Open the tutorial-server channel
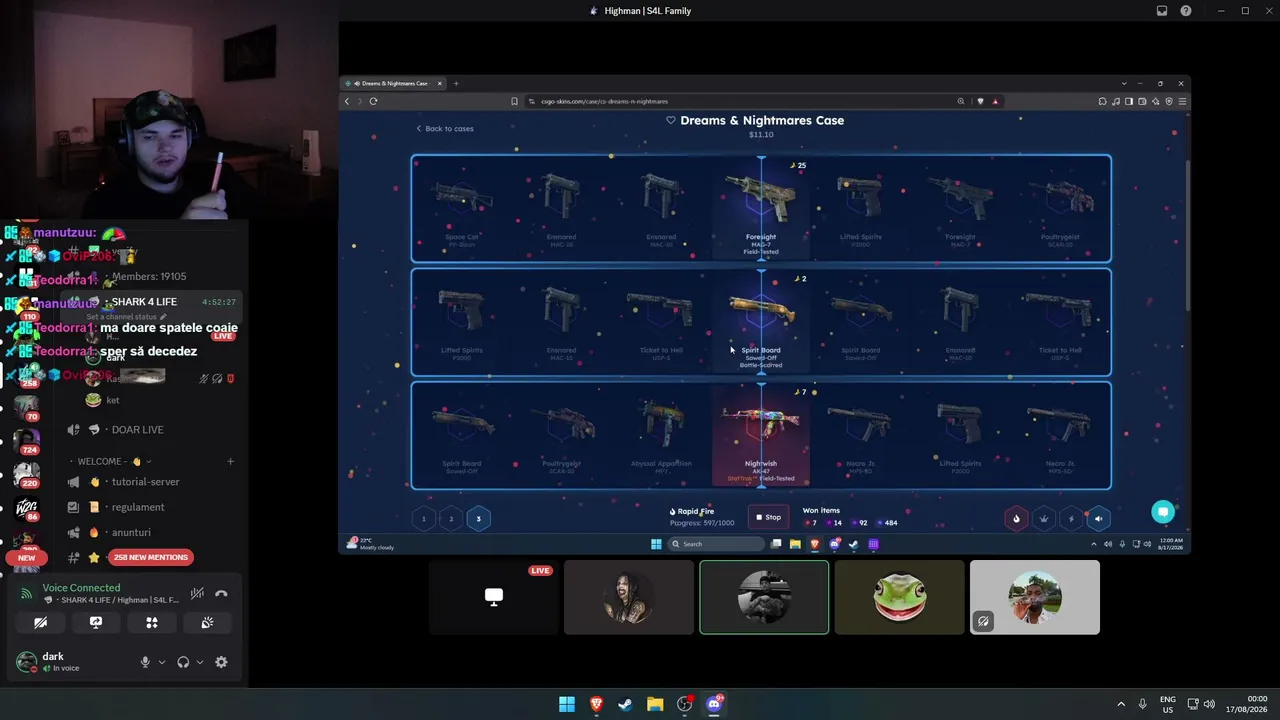This screenshot has height=720, width=1280. click(146, 482)
